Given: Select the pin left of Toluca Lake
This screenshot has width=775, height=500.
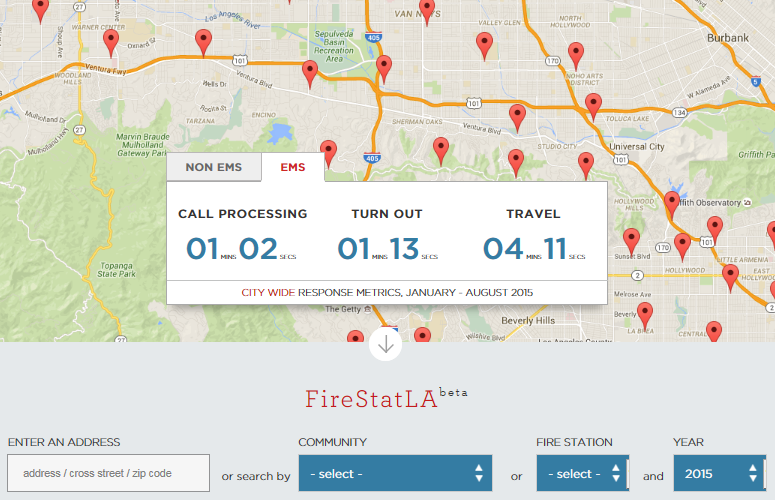Looking at the screenshot, I should [593, 108].
